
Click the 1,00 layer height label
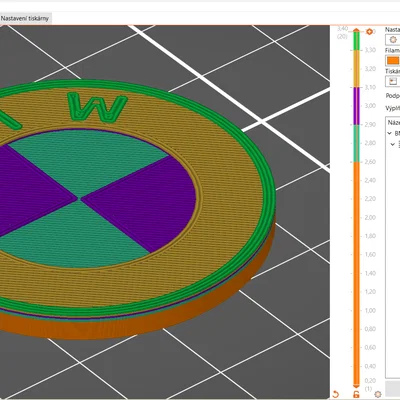[370, 310]
